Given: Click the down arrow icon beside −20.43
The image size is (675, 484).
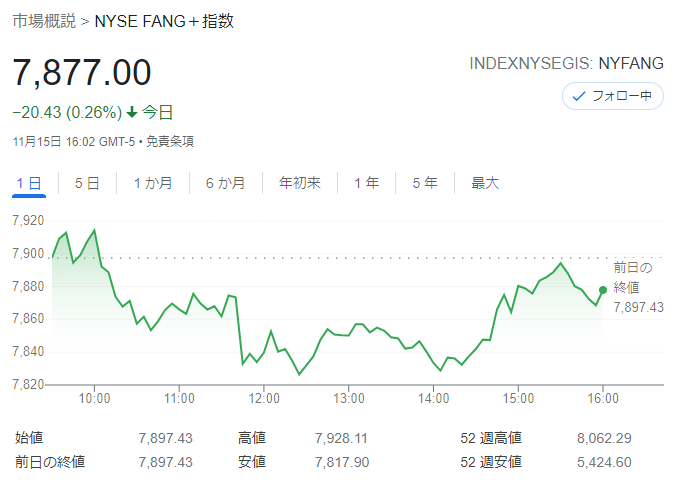Looking at the screenshot, I should (132, 112).
